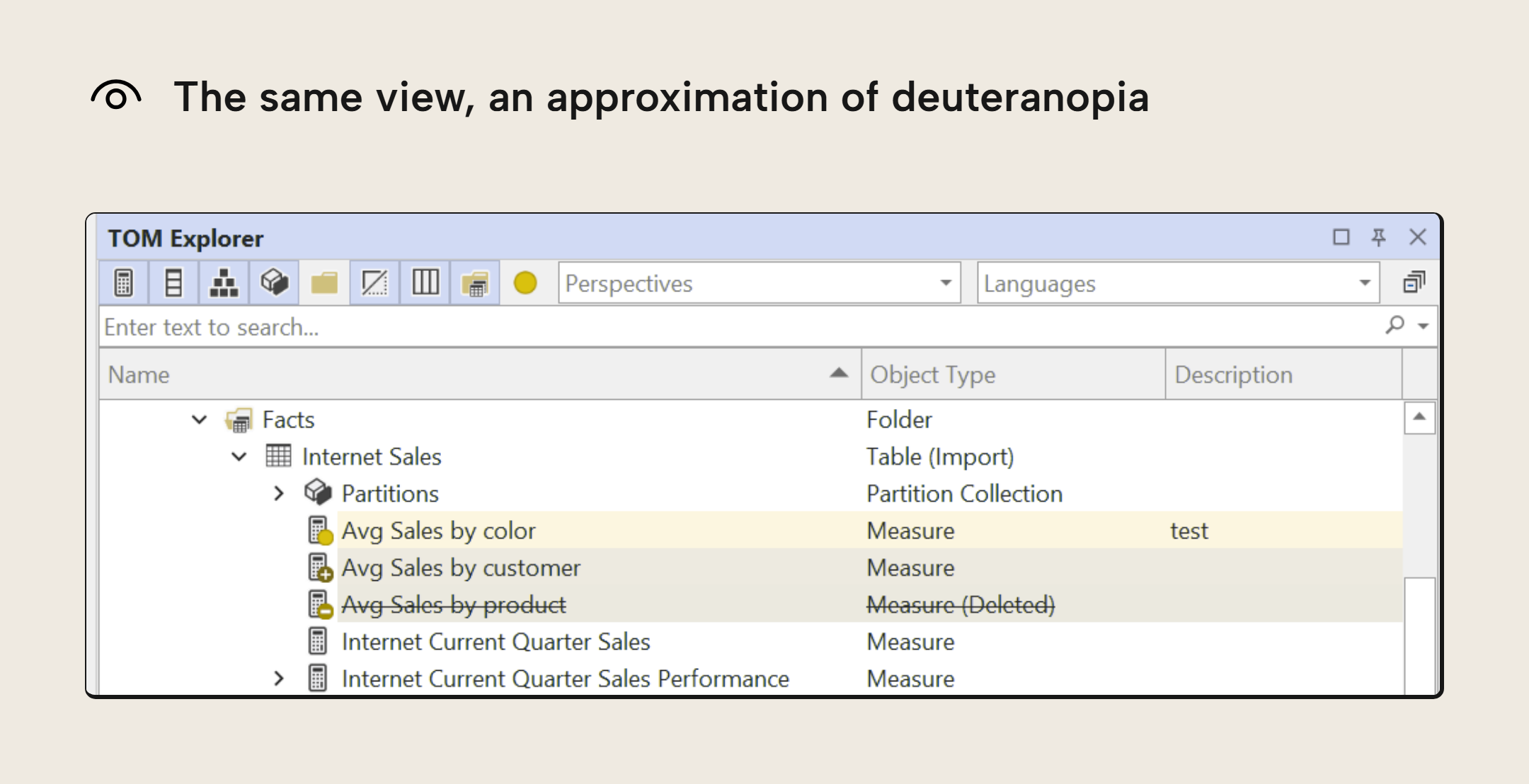
Task: Click 'Table (Import)' object type cell
Action: (940, 456)
